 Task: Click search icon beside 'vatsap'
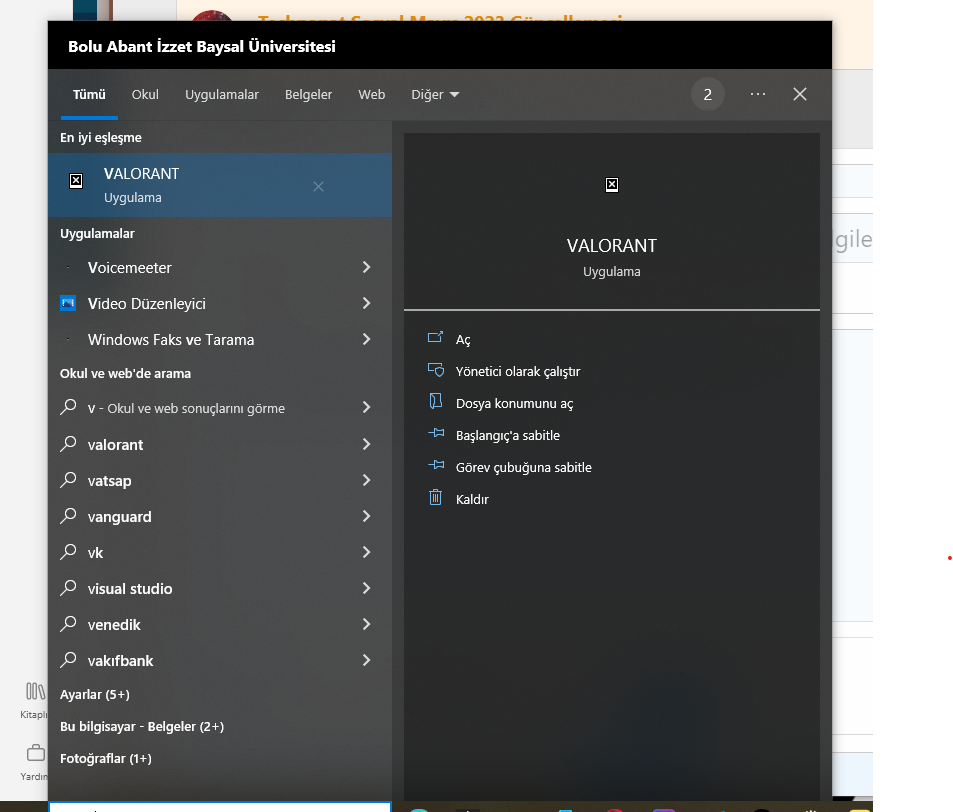(x=68, y=480)
